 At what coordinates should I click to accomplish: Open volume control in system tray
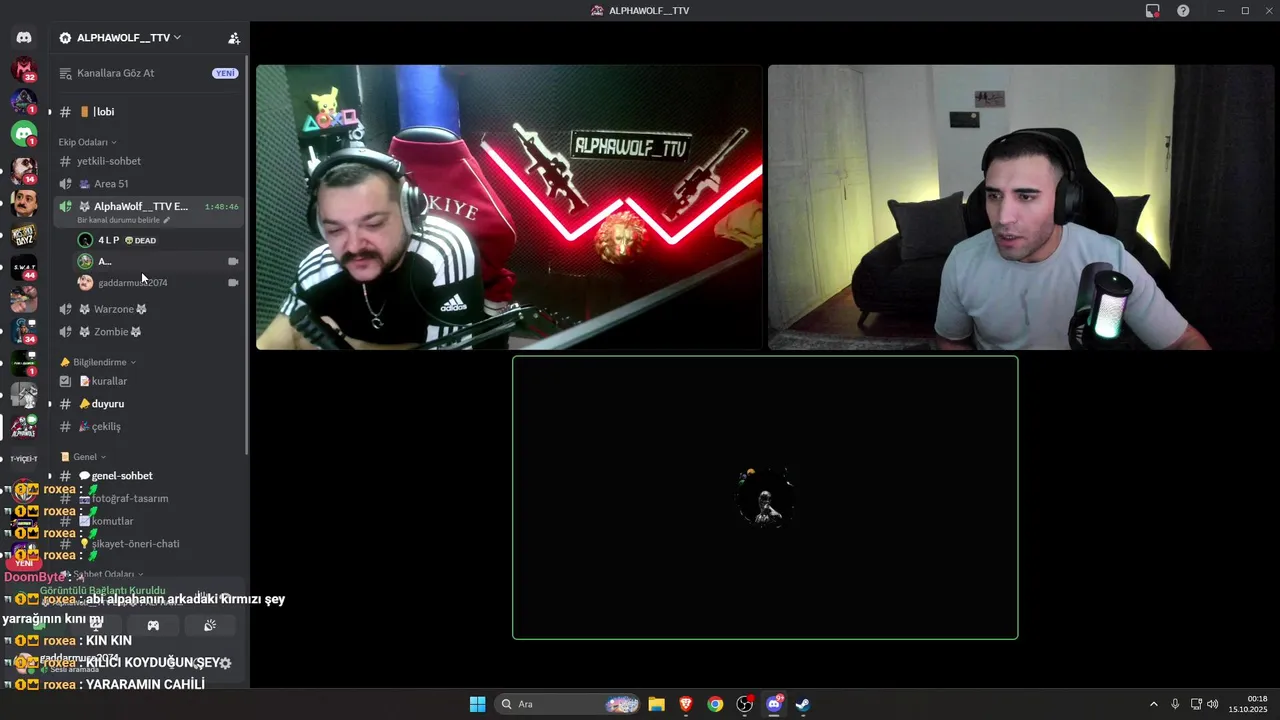point(1213,704)
